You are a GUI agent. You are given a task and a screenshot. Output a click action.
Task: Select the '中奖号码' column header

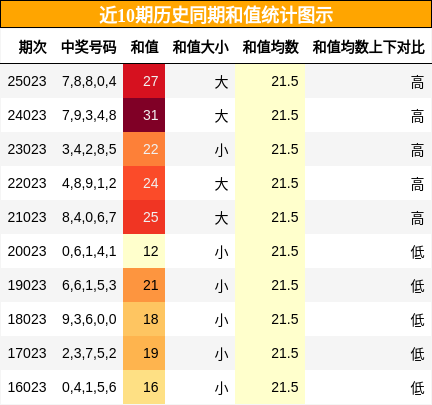(x=89, y=47)
